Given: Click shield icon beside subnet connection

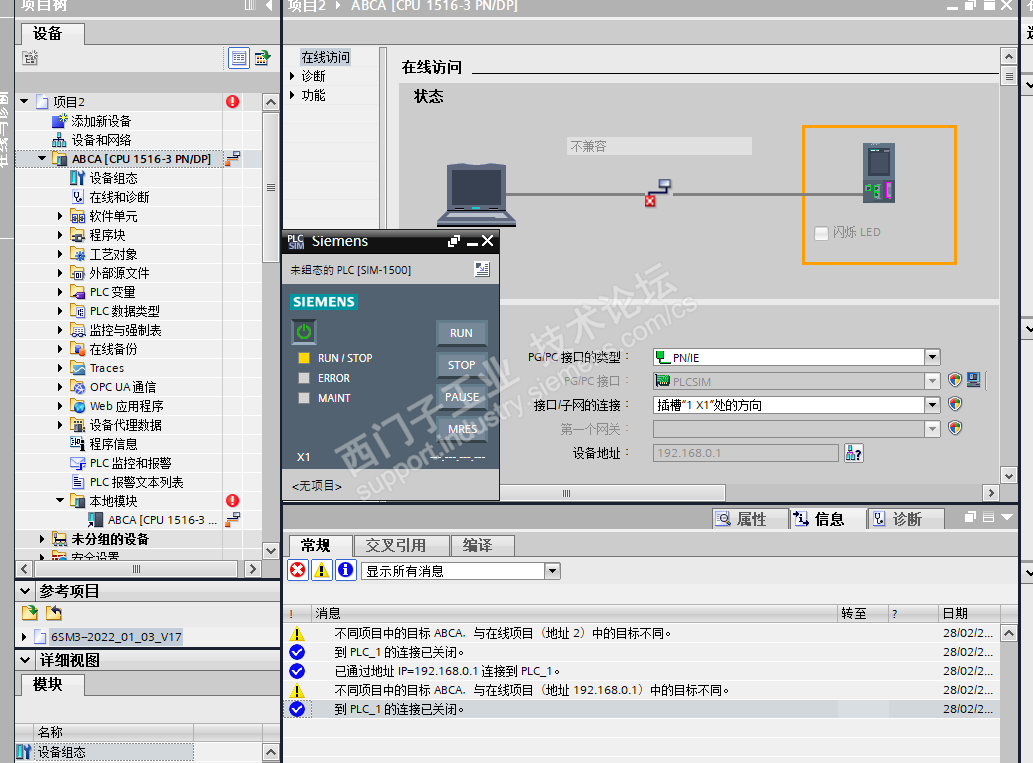Looking at the screenshot, I should [x=955, y=404].
